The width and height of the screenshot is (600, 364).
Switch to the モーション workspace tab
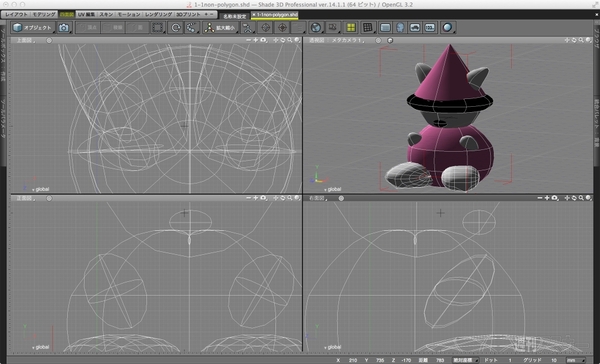pyautogui.click(x=129, y=15)
